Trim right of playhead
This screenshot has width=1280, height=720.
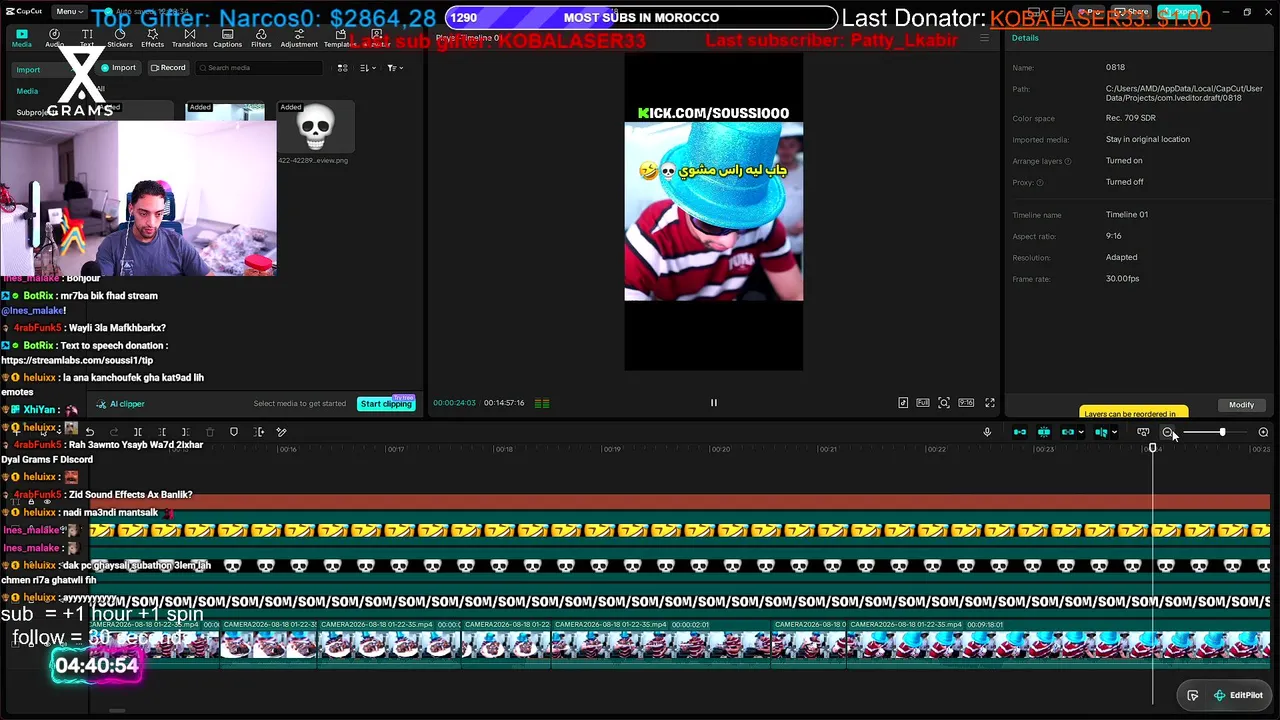pos(186,432)
